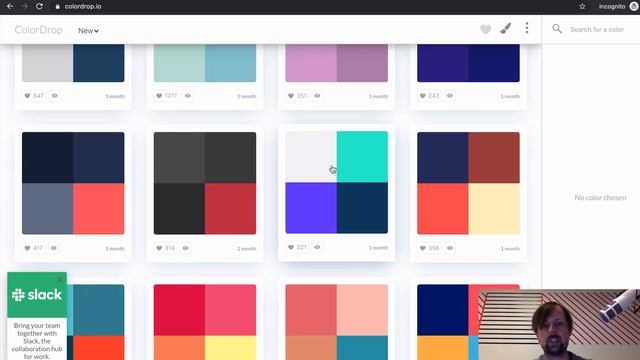640x360 pixels.
Task: Like the cream-red palette with 356 likes
Action: pyautogui.click(x=429, y=248)
